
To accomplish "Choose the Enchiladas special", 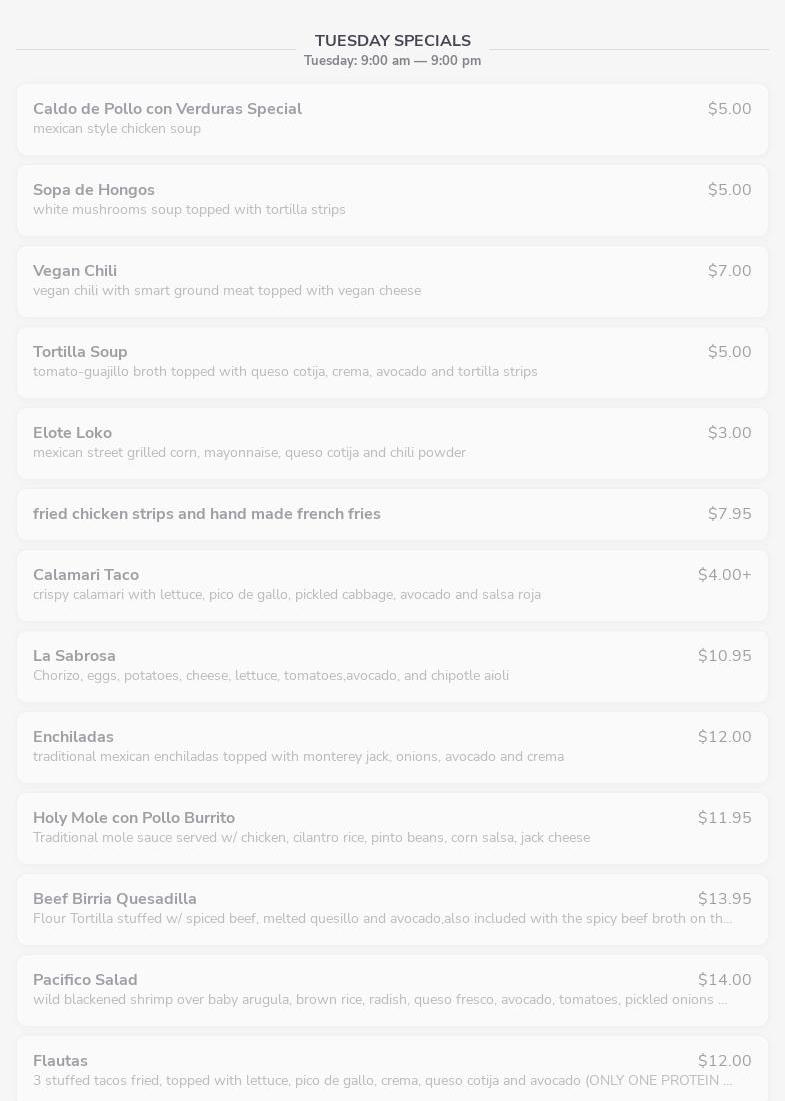I will click(392, 747).
